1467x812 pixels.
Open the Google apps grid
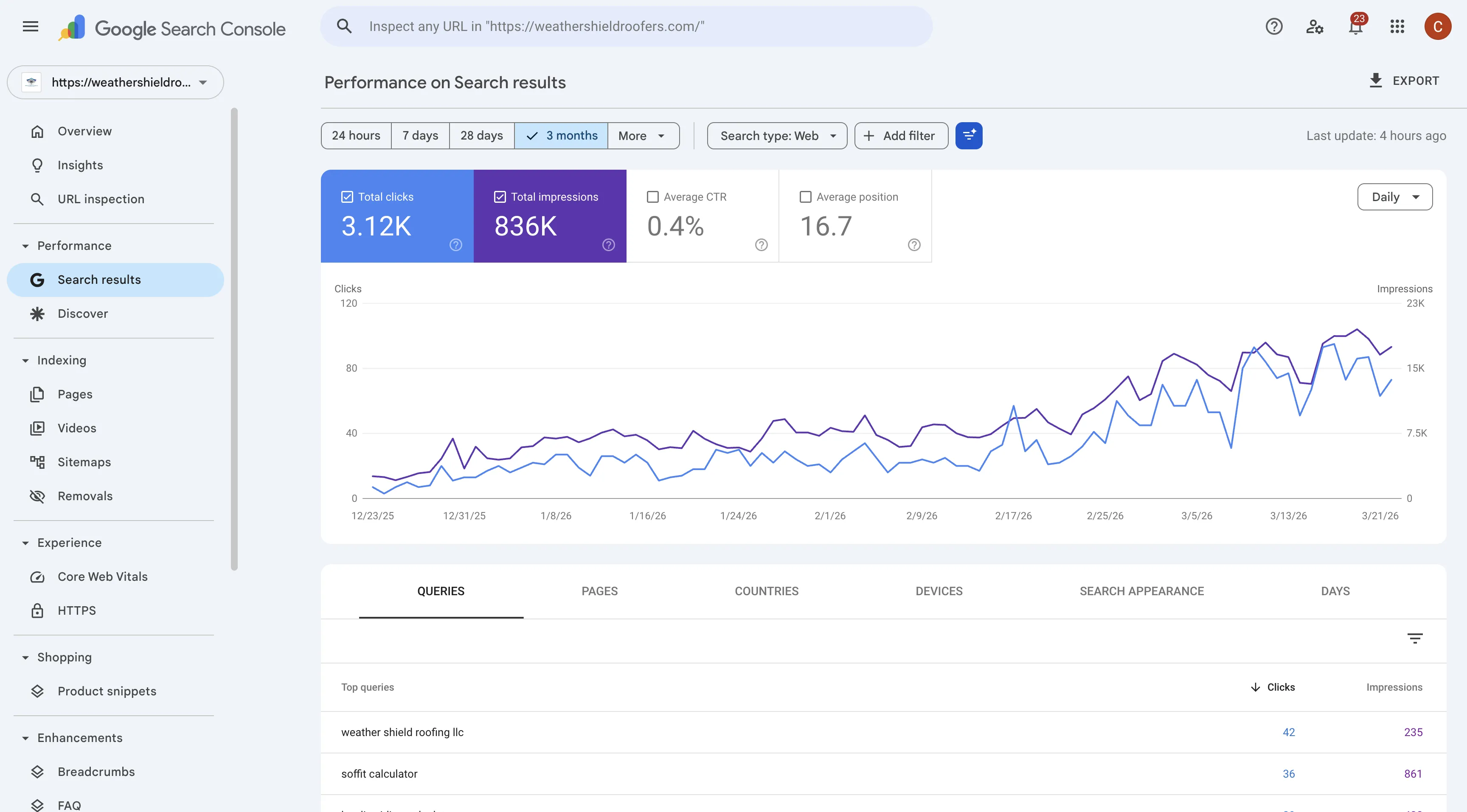tap(1397, 26)
